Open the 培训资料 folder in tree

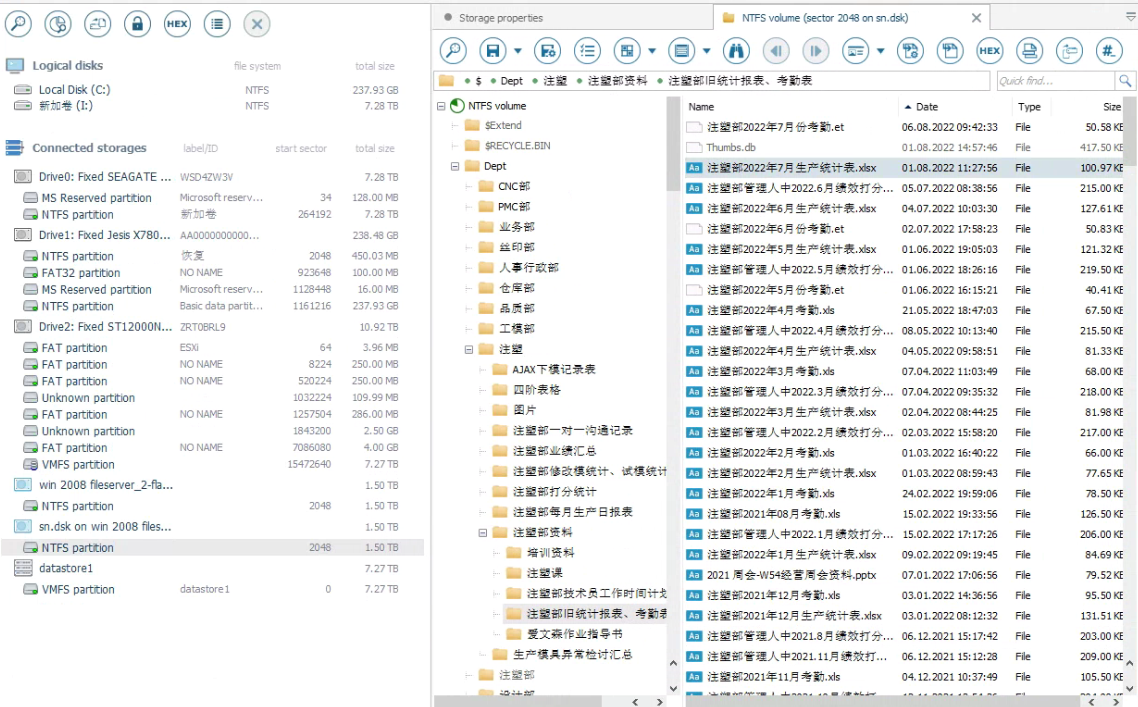pyautogui.click(x=550, y=552)
